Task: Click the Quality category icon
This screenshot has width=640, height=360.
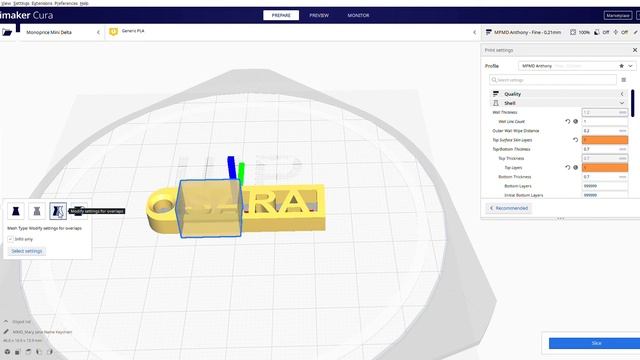Action: [x=496, y=94]
